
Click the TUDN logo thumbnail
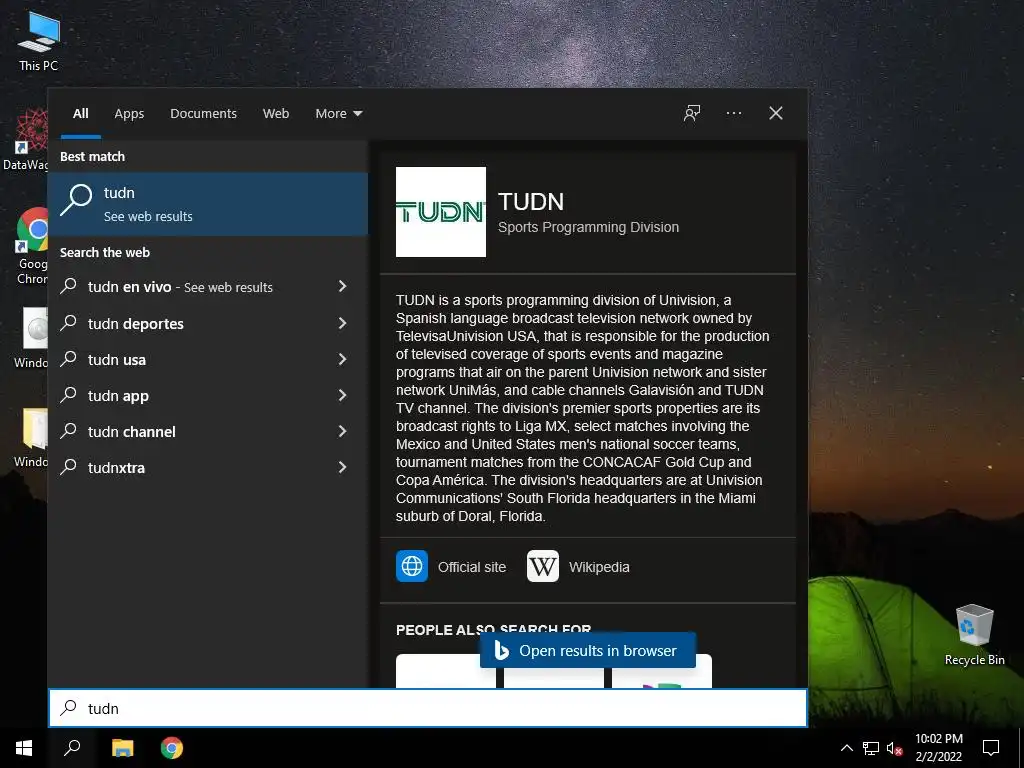point(441,212)
